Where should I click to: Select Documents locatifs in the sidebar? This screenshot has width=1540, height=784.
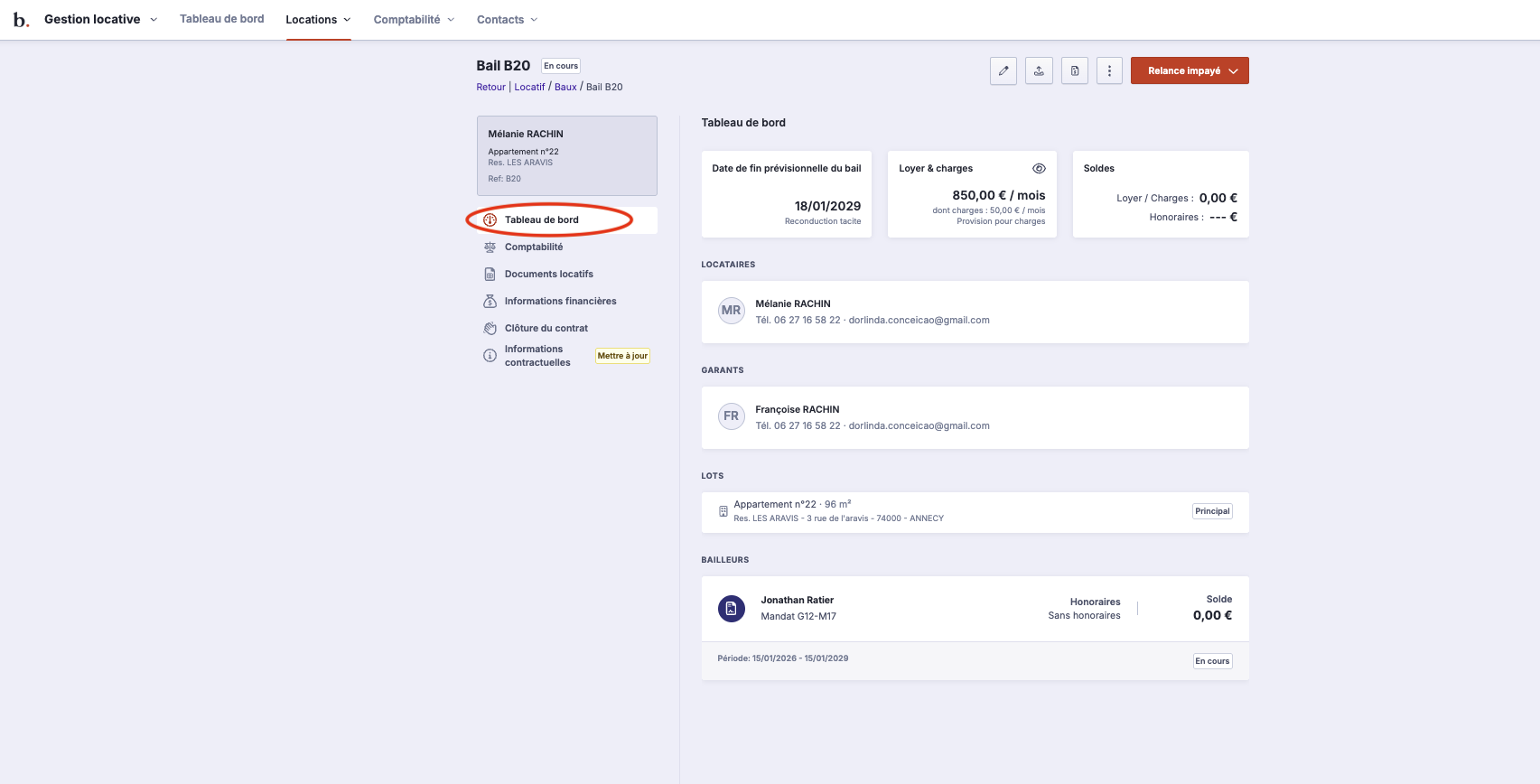pyautogui.click(x=548, y=274)
